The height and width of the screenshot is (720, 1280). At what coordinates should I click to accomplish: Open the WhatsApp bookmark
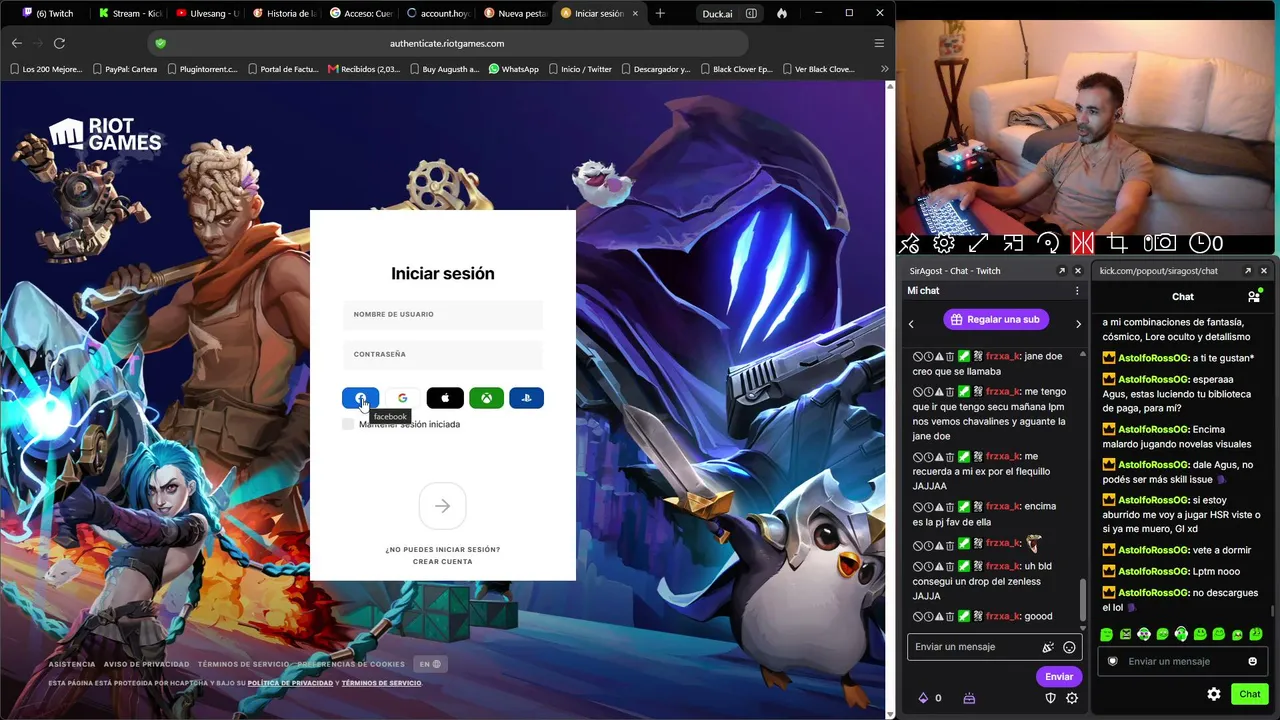pyautogui.click(x=514, y=69)
